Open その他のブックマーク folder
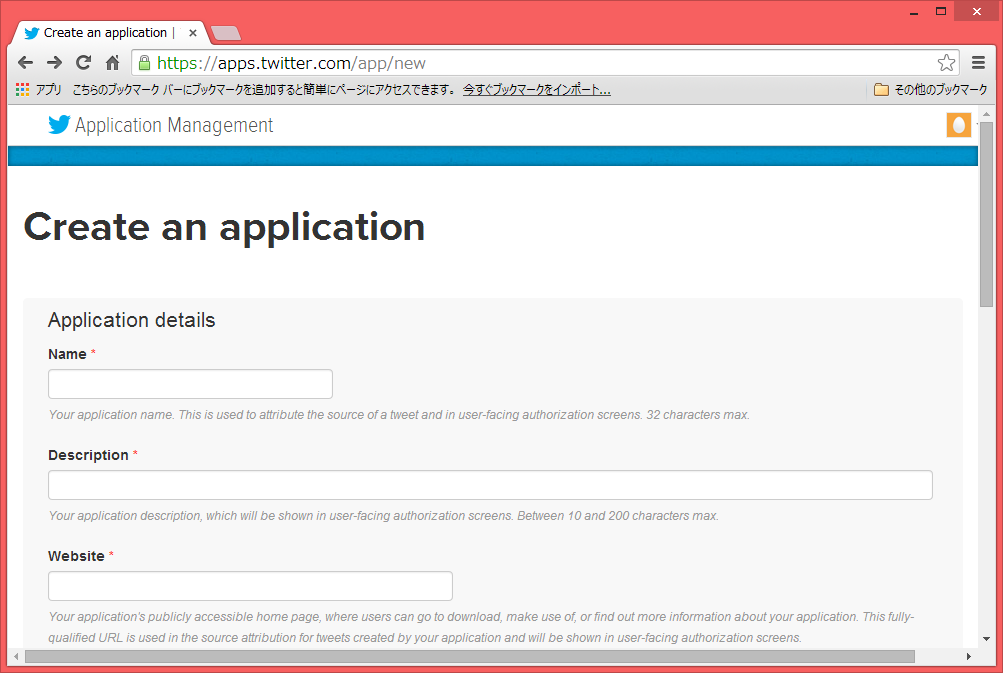This screenshot has width=1003, height=673. tap(930, 90)
